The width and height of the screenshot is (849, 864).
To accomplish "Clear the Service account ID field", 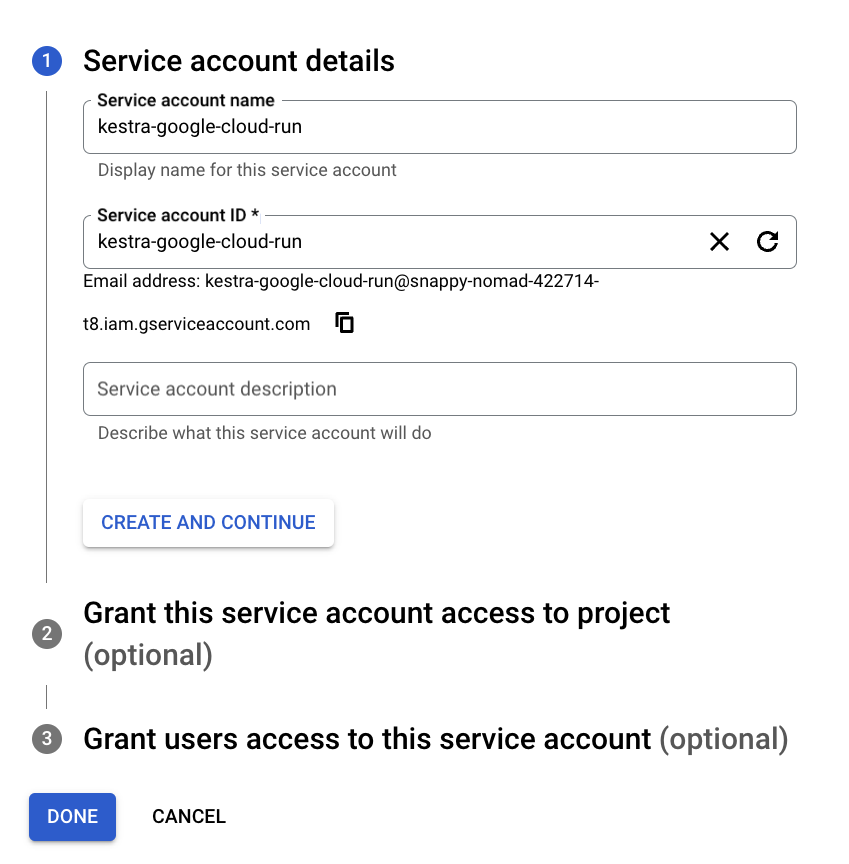I will [719, 242].
